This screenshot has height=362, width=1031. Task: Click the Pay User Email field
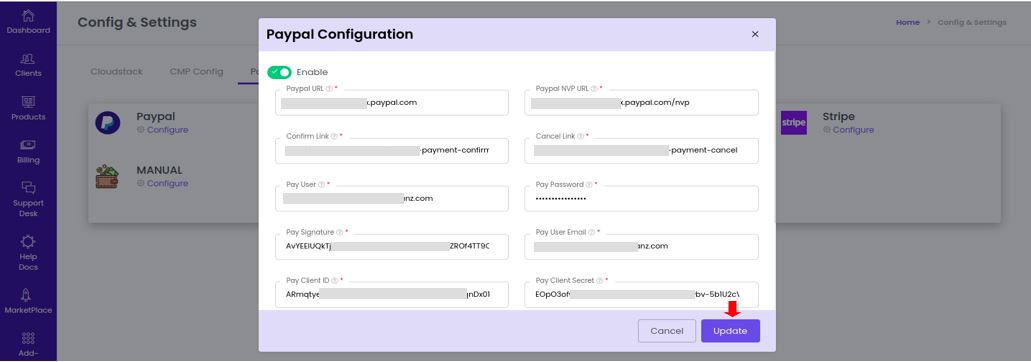click(641, 246)
